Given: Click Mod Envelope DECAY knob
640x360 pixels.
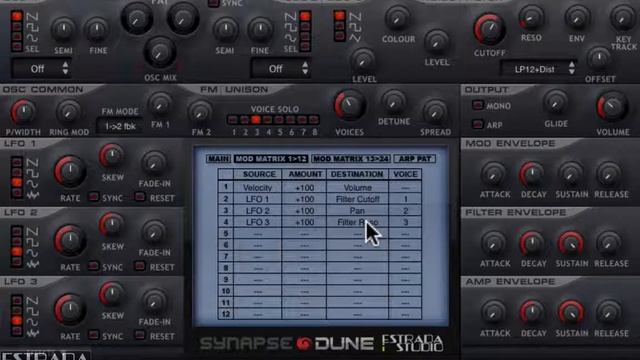Looking at the screenshot, I should pos(532,174).
